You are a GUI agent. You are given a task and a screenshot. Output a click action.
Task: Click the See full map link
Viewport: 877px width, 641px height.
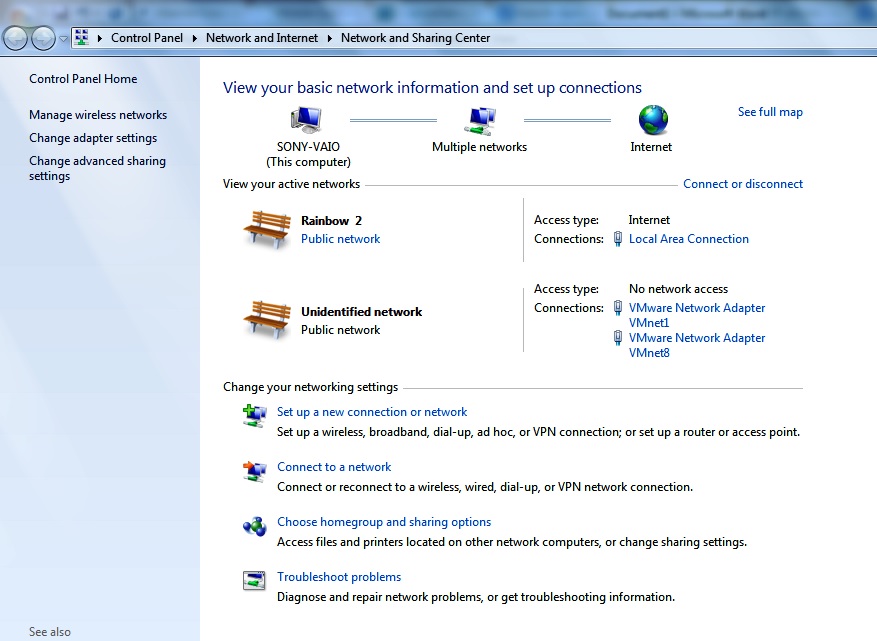pos(770,112)
